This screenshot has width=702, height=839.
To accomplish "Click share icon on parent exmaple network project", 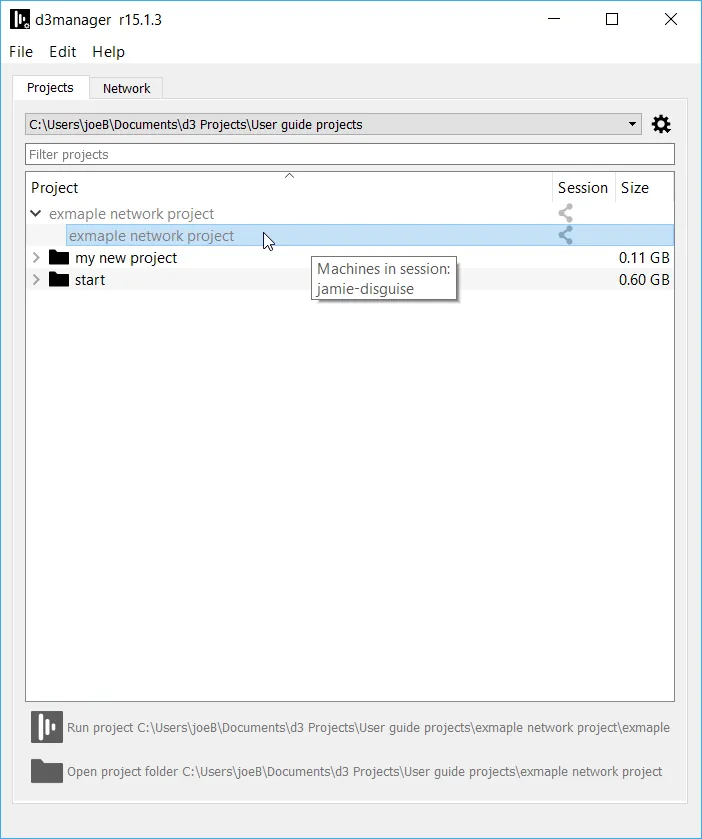I will (x=566, y=213).
